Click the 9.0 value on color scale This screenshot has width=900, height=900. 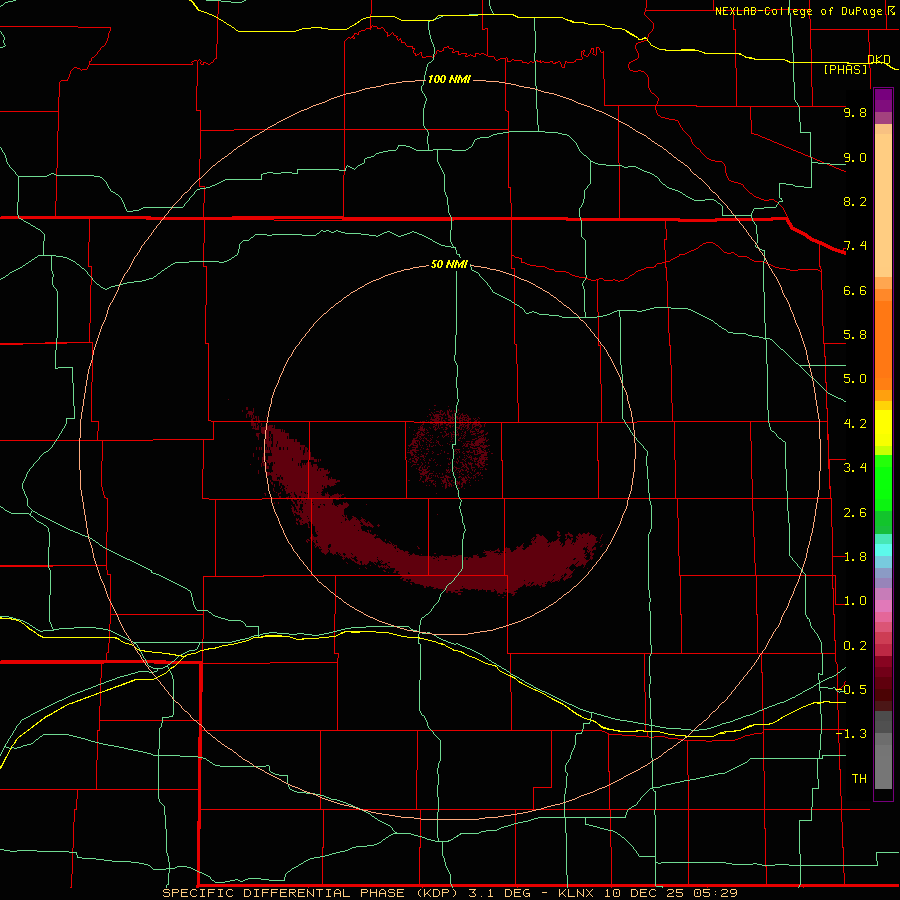click(x=855, y=157)
